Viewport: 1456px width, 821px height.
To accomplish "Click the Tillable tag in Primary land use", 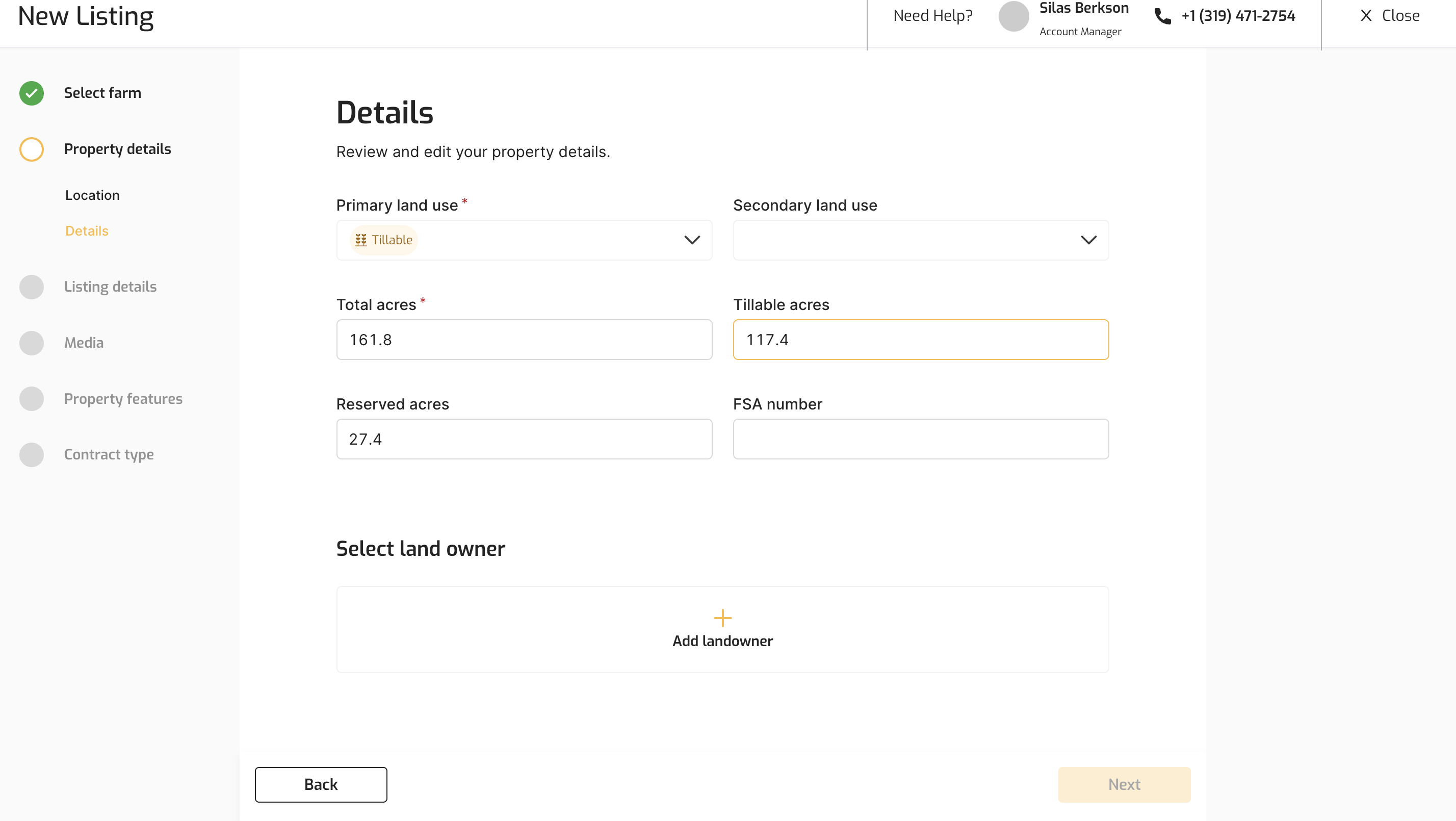I will (384, 240).
